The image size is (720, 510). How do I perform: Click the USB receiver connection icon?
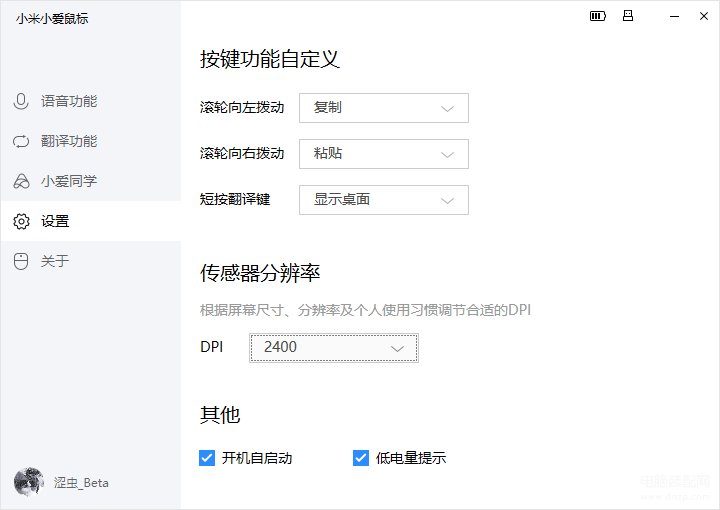click(628, 16)
